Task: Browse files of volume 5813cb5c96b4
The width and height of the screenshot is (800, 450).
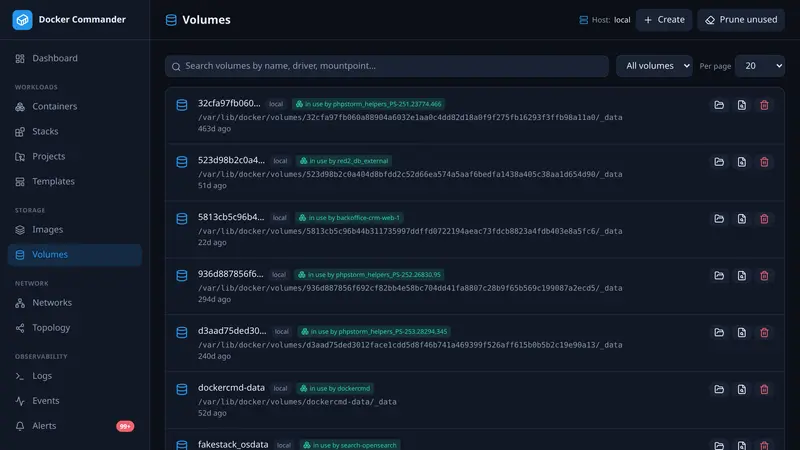Action: (719, 219)
